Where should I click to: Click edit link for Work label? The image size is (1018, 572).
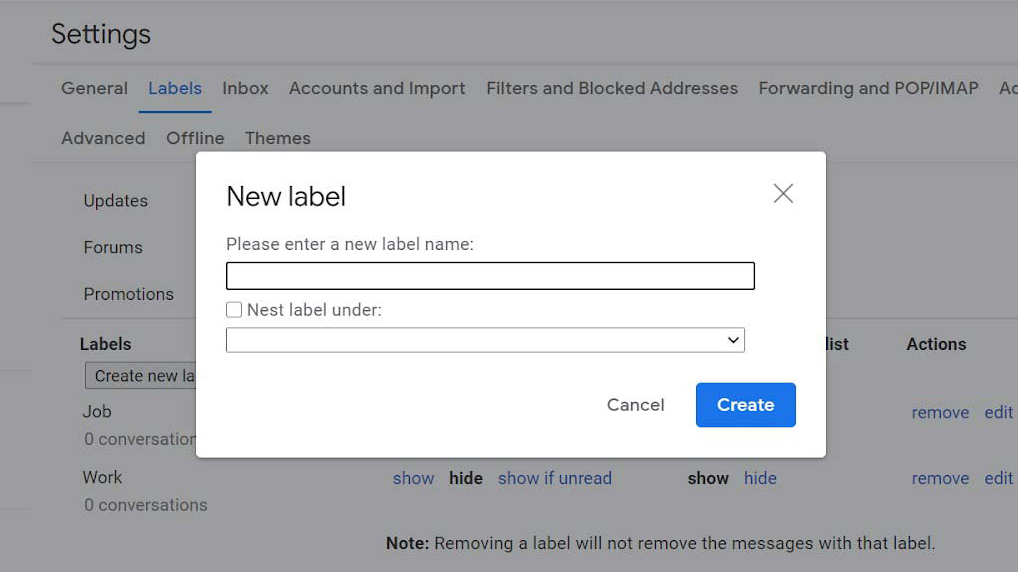coord(999,479)
